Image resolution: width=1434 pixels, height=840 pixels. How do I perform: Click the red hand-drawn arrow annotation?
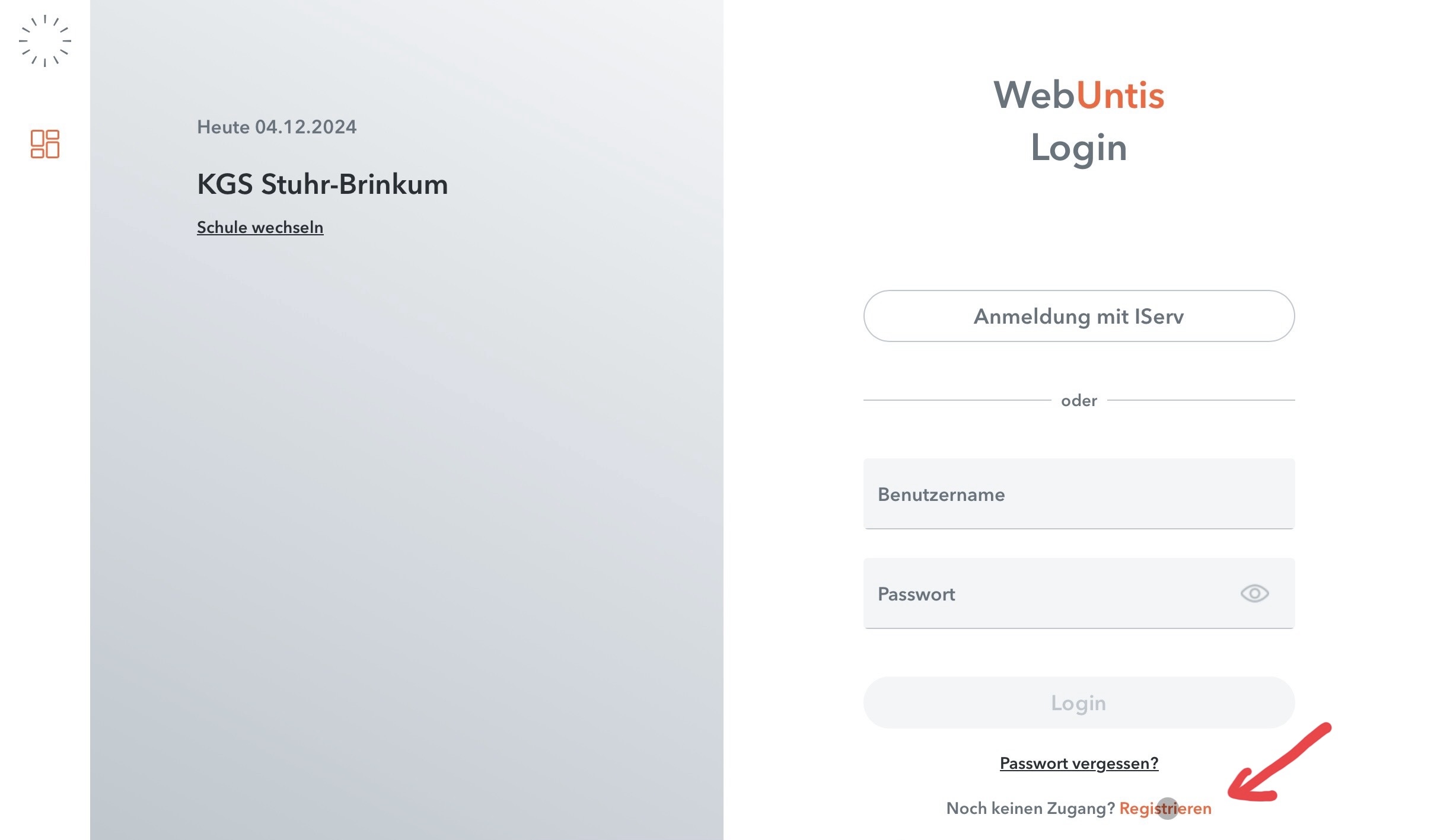pos(1279,762)
